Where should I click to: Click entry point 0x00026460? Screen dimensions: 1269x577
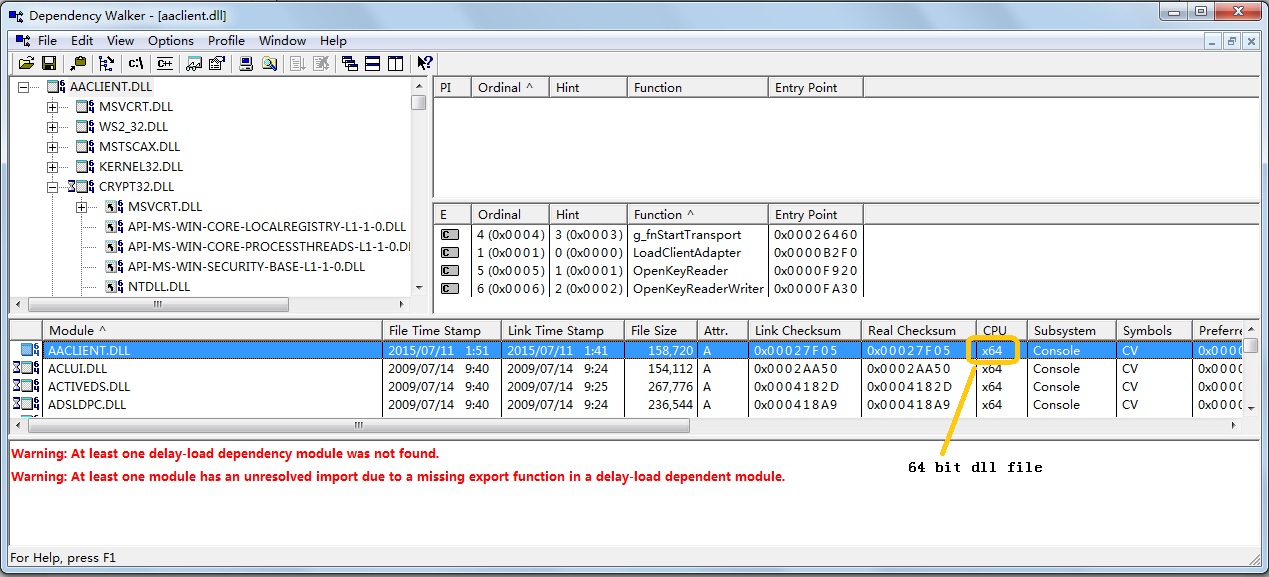click(x=815, y=235)
